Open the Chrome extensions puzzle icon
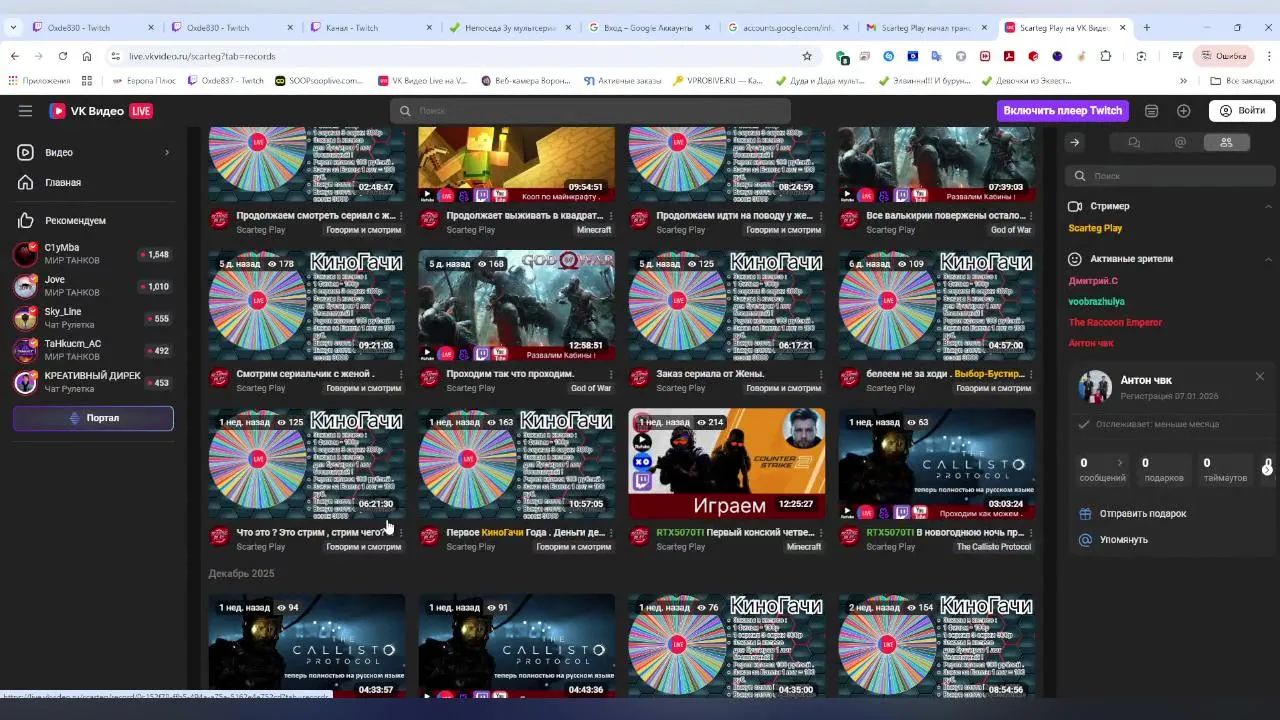Screen dimensions: 1280x720 pyautogui.click(x=1105, y=56)
